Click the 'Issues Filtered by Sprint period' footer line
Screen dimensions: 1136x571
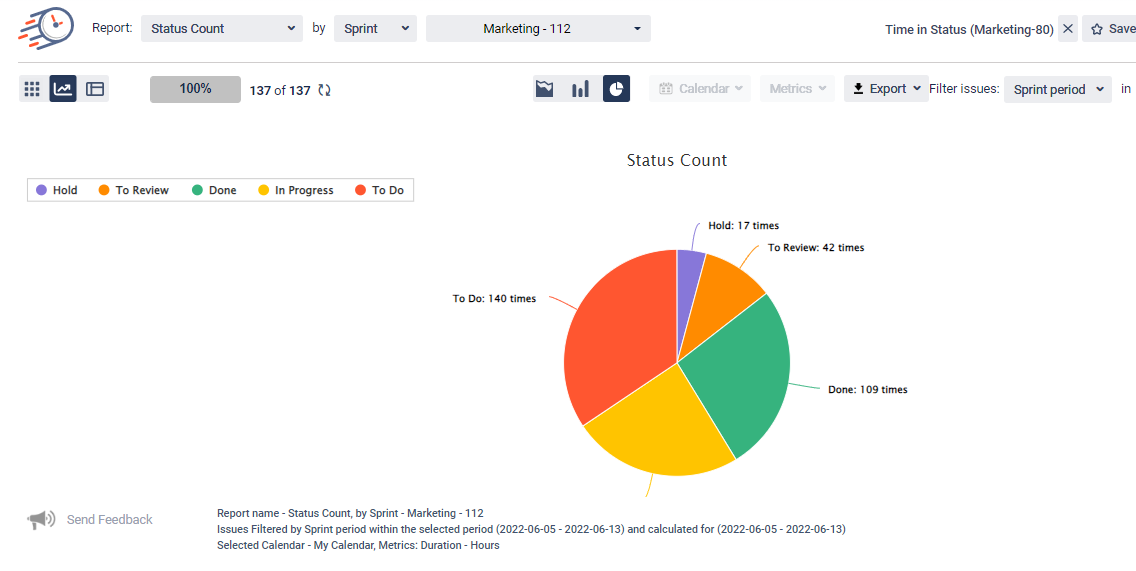tap(531, 529)
